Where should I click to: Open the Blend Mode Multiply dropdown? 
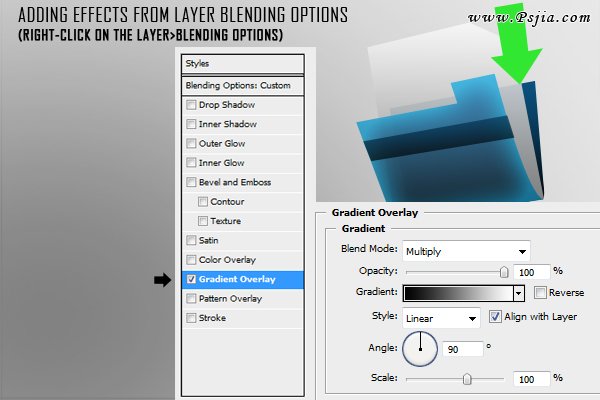coord(466,251)
